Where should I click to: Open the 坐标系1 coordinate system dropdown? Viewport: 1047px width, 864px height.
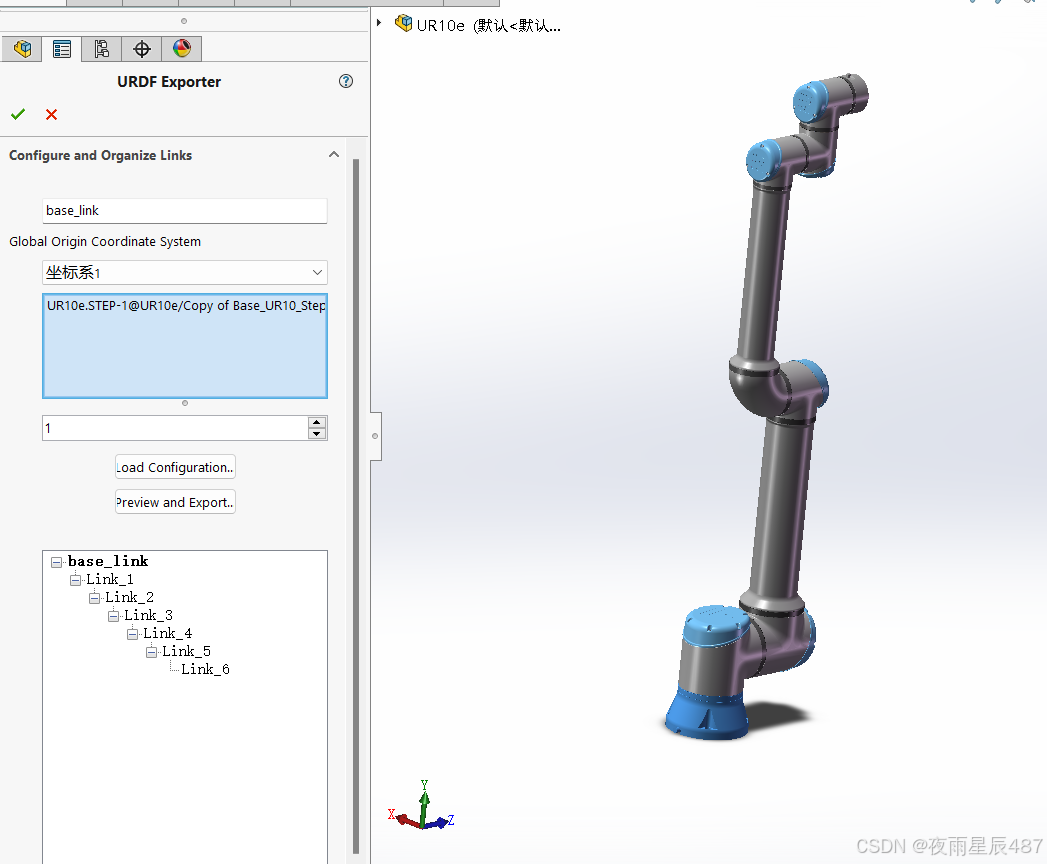click(184, 272)
